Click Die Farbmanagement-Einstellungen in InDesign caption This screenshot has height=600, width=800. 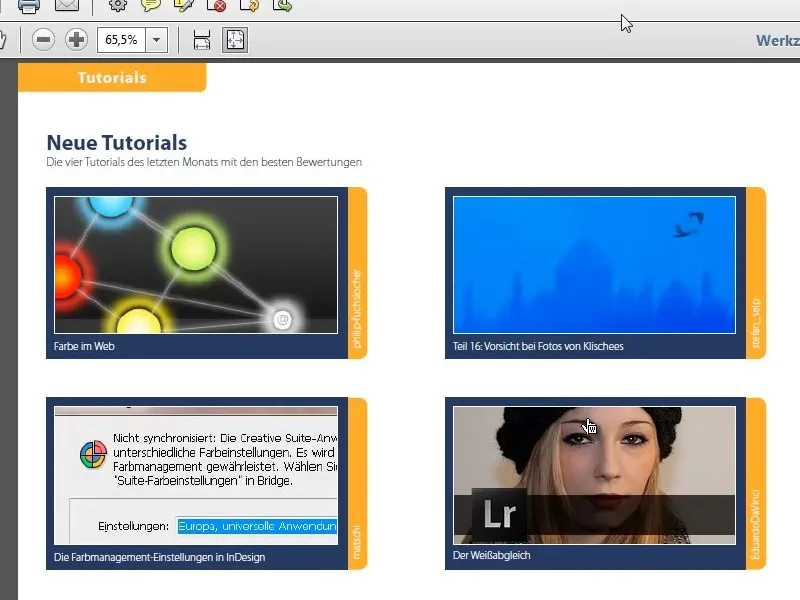point(160,557)
